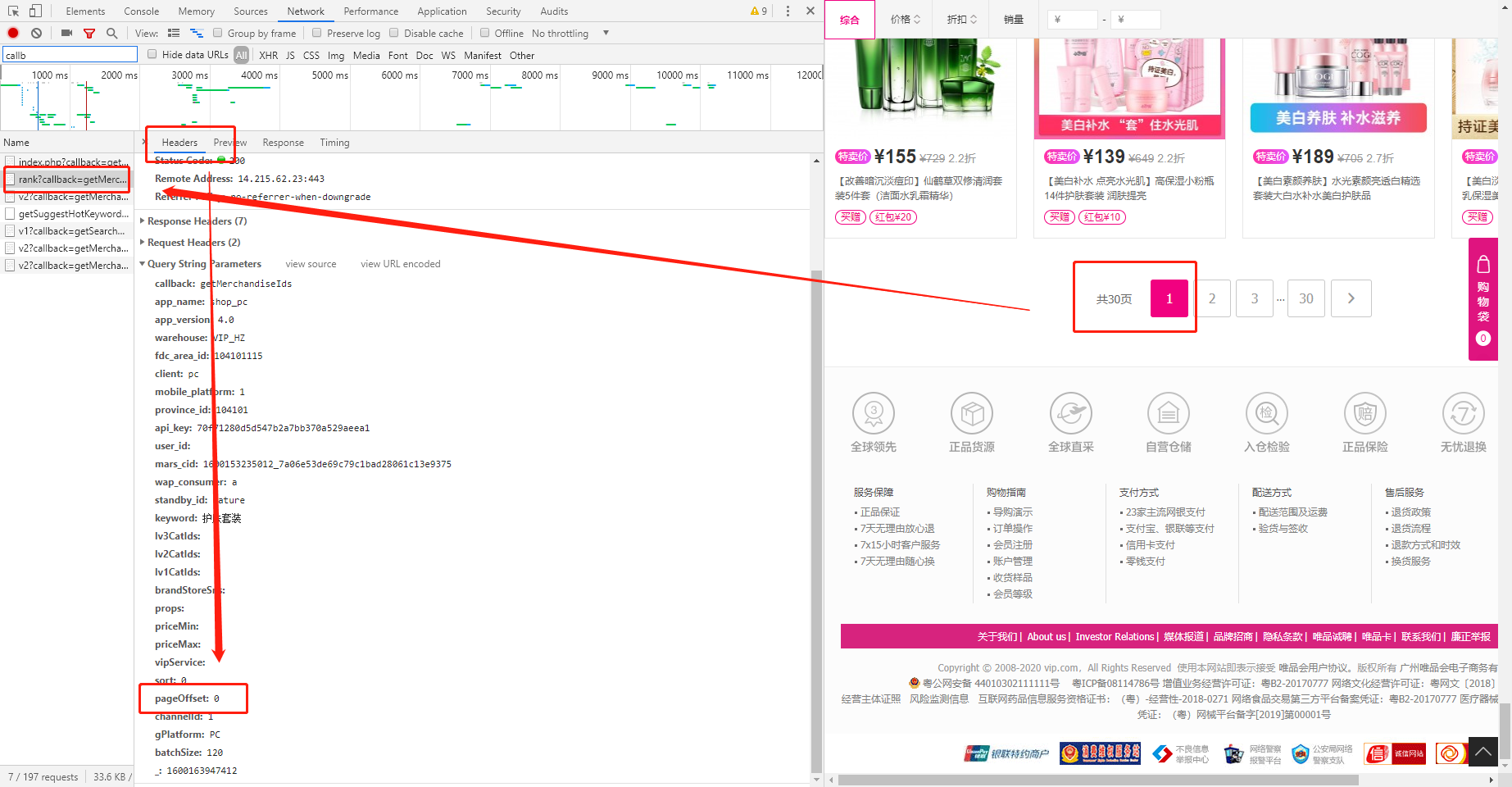Enable Group by frame checkbox
Screen dimensions: 1512x787
pos(217,33)
